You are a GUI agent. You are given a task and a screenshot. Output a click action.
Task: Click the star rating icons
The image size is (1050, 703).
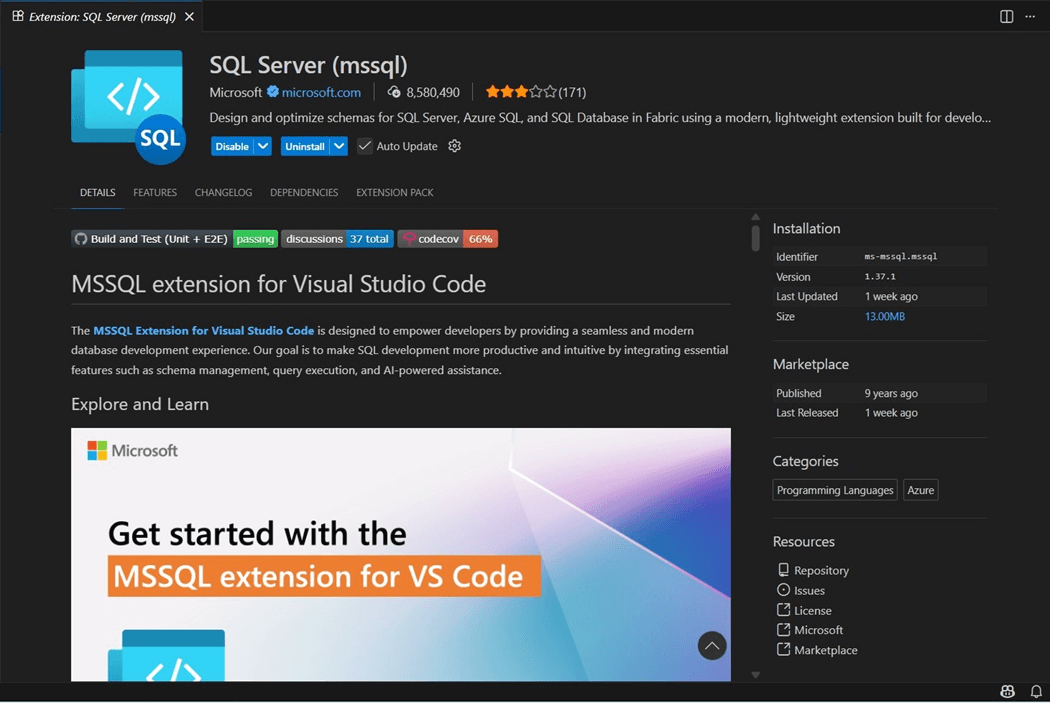coord(520,92)
